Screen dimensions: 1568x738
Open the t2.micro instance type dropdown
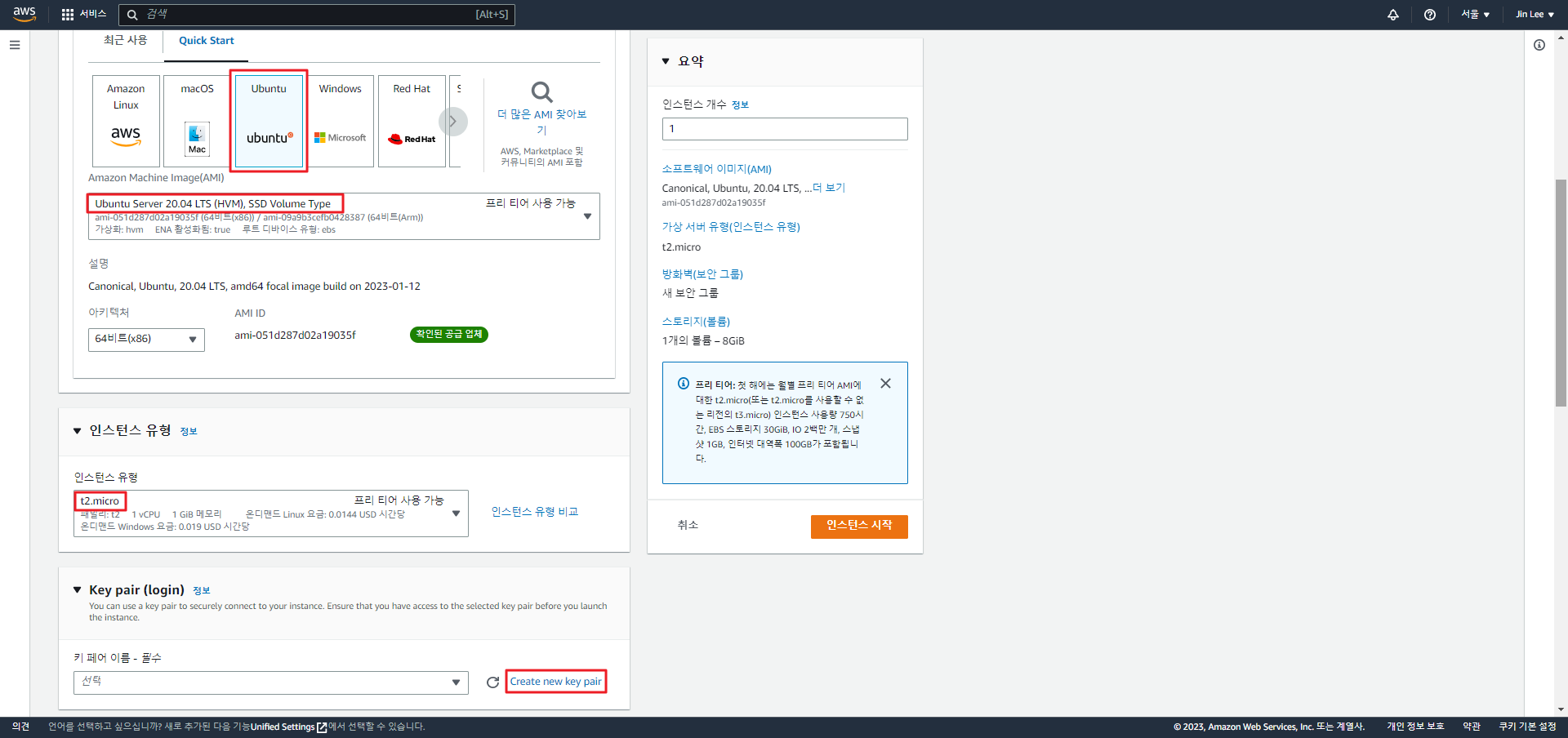tap(271, 513)
